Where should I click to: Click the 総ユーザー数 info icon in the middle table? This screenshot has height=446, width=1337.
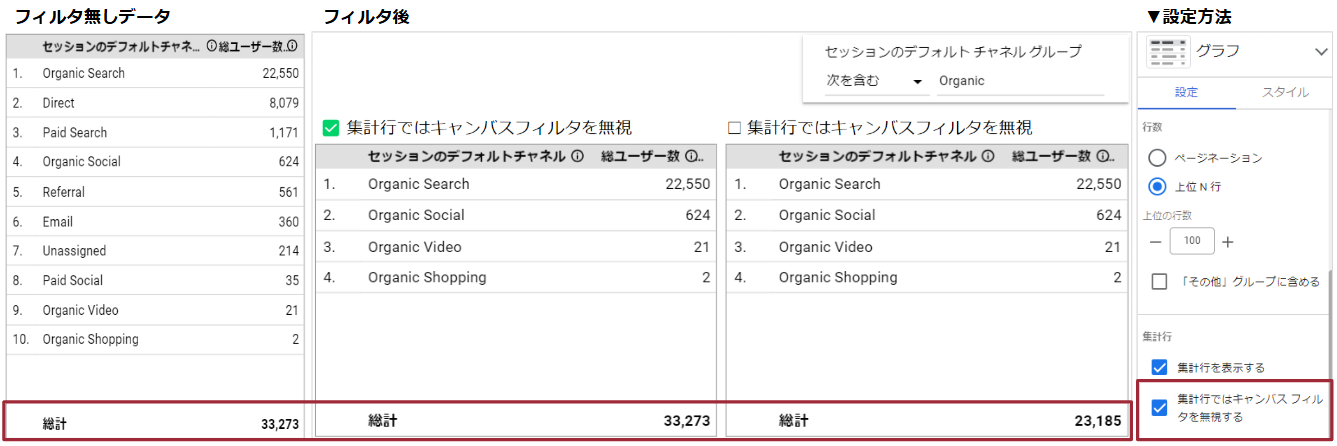click(x=691, y=156)
